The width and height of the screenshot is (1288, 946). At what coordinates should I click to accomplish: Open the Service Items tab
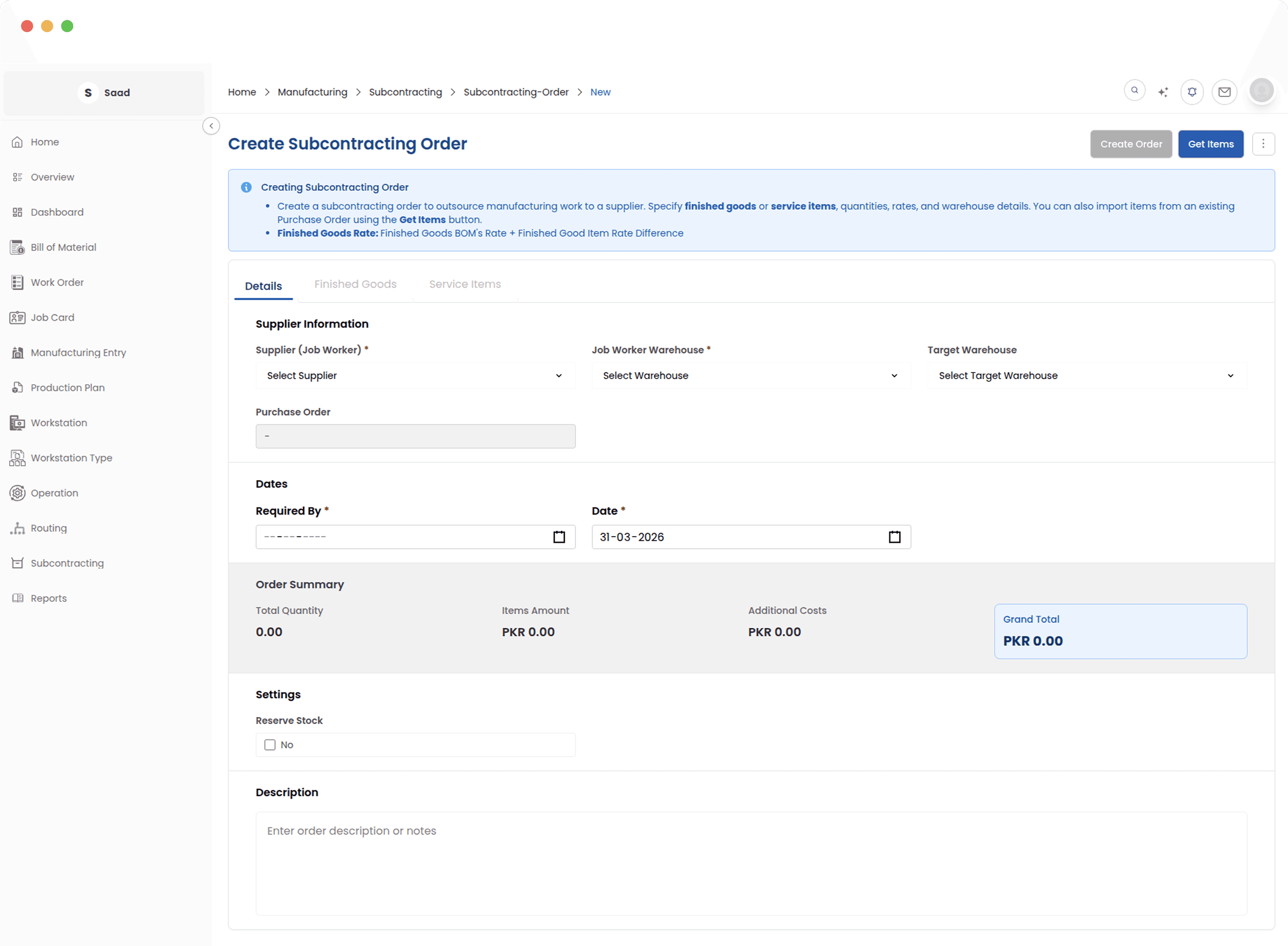[465, 284]
